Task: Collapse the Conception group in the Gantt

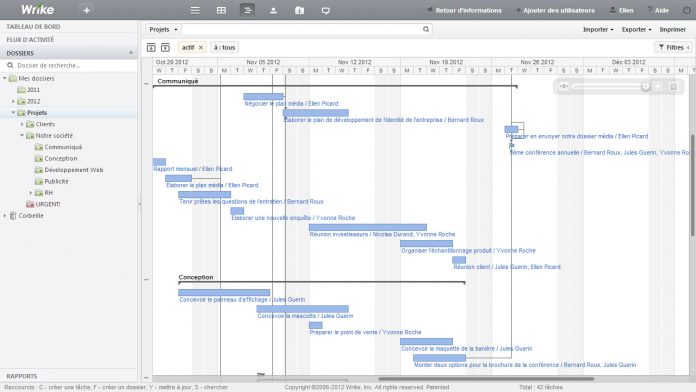Action: [x=146, y=280]
